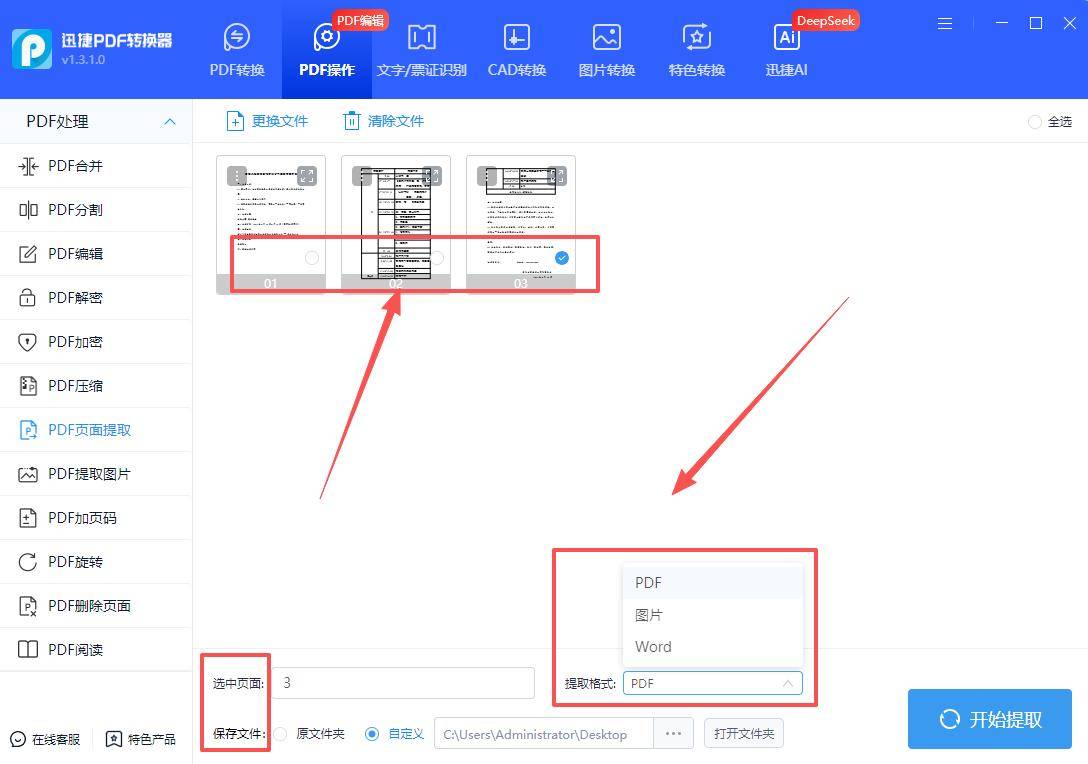Deselect page 03 thumbnail checkmark
The width and height of the screenshot is (1088, 764).
click(561, 257)
